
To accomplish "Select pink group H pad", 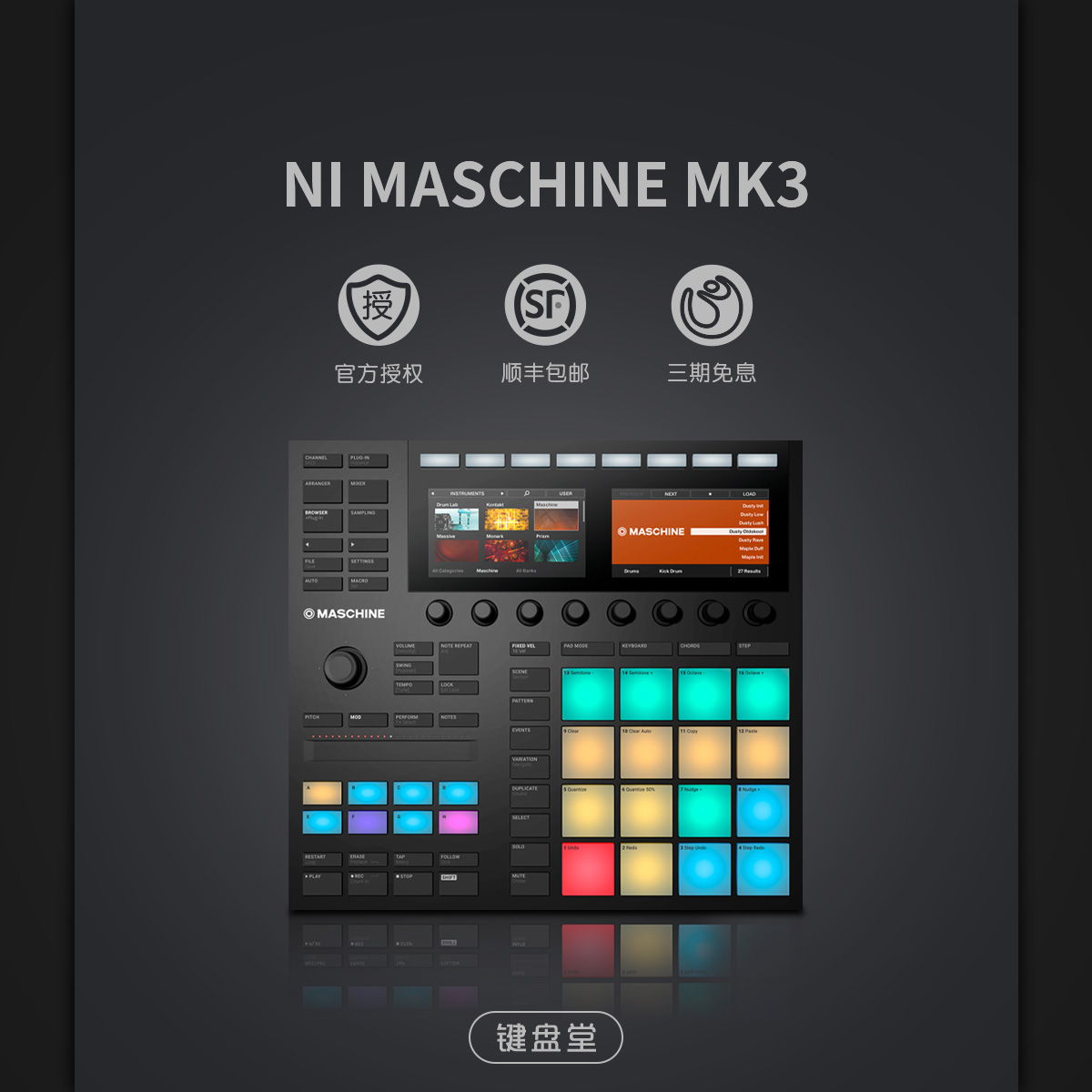I will pyautogui.click(x=459, y=822).
